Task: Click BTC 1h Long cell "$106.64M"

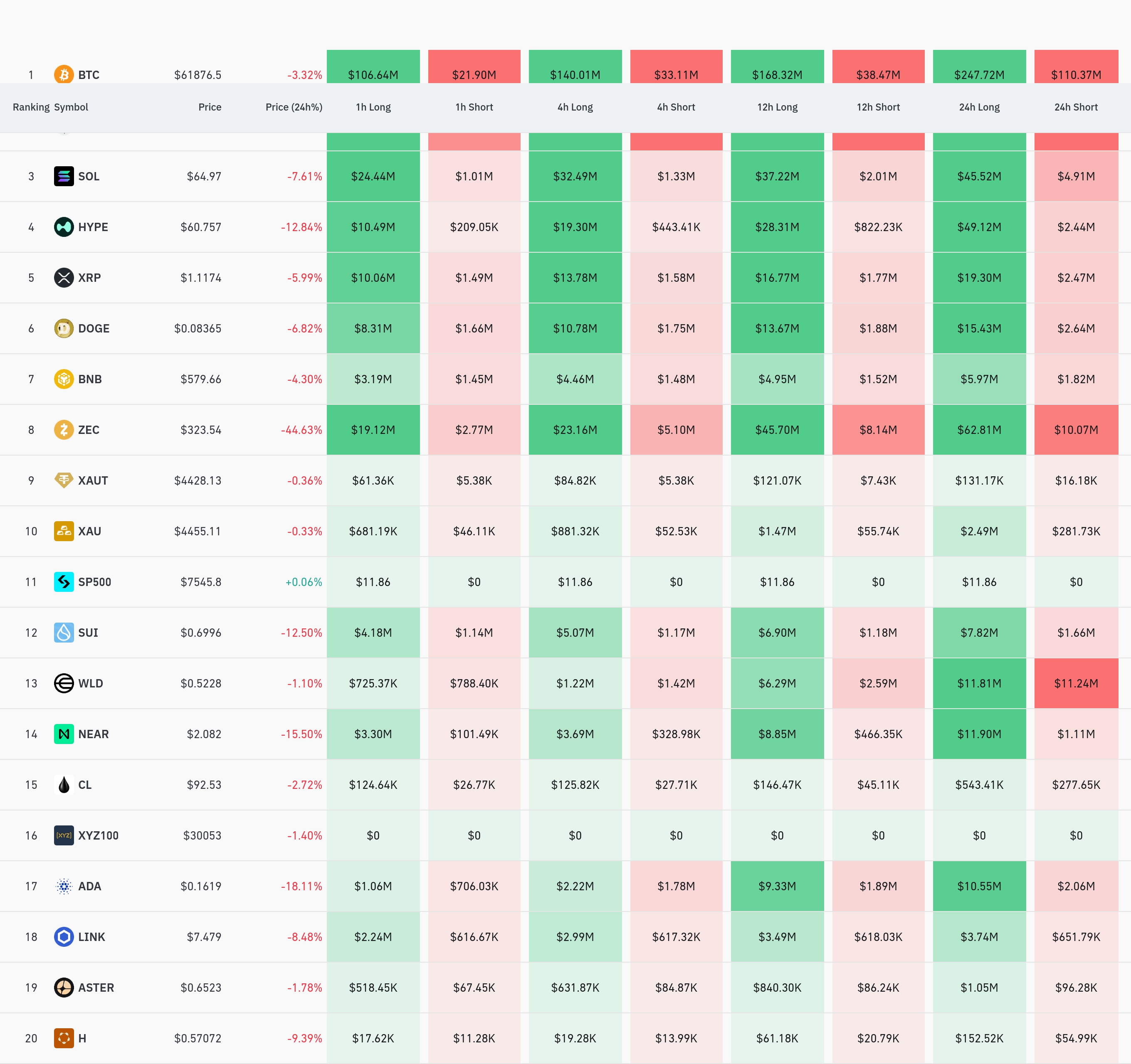Action: (x=373, y=67)
